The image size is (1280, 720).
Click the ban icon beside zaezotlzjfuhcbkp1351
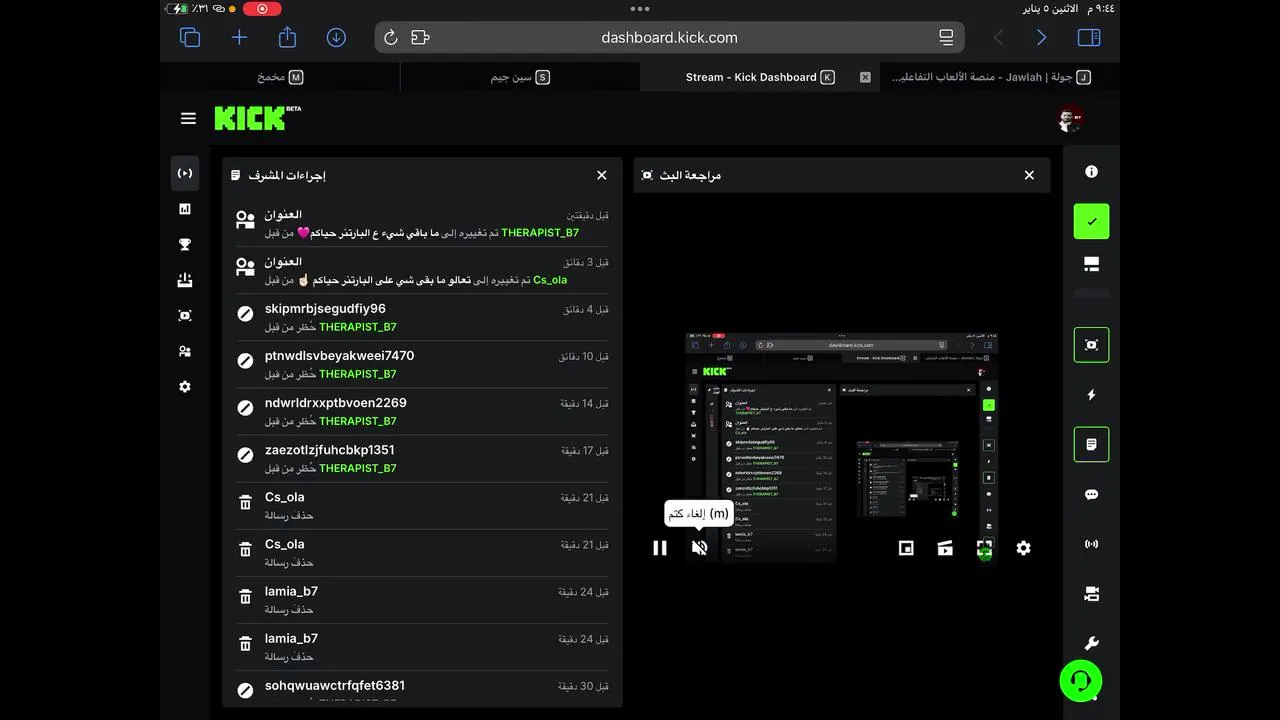coord(245,455)
